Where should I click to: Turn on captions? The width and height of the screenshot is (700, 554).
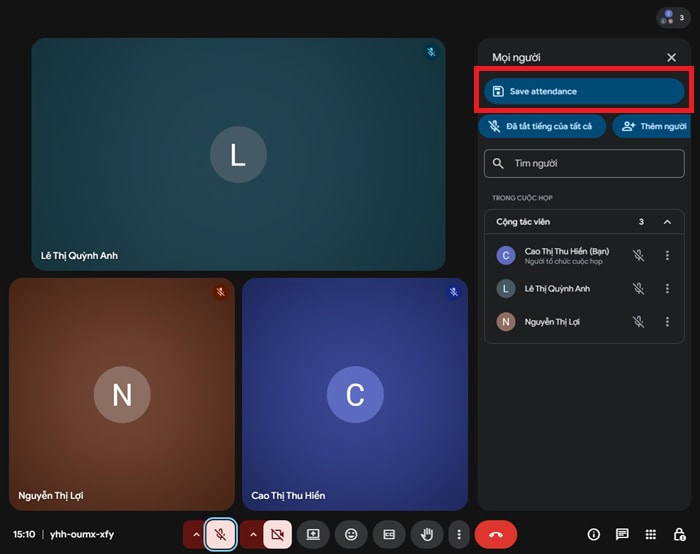coord(389,534)
